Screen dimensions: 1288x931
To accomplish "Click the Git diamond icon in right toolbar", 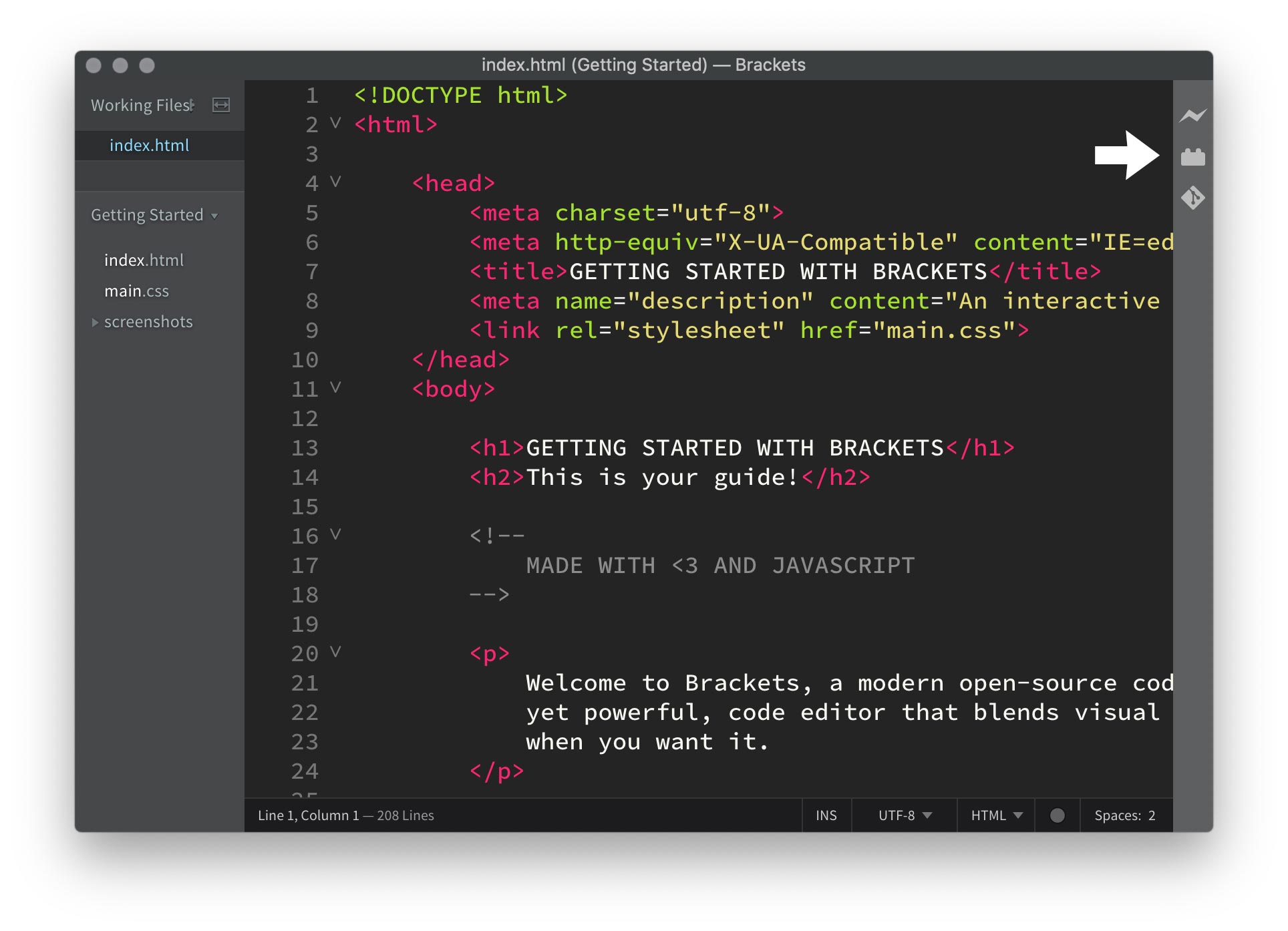I will click(1192, 198).
